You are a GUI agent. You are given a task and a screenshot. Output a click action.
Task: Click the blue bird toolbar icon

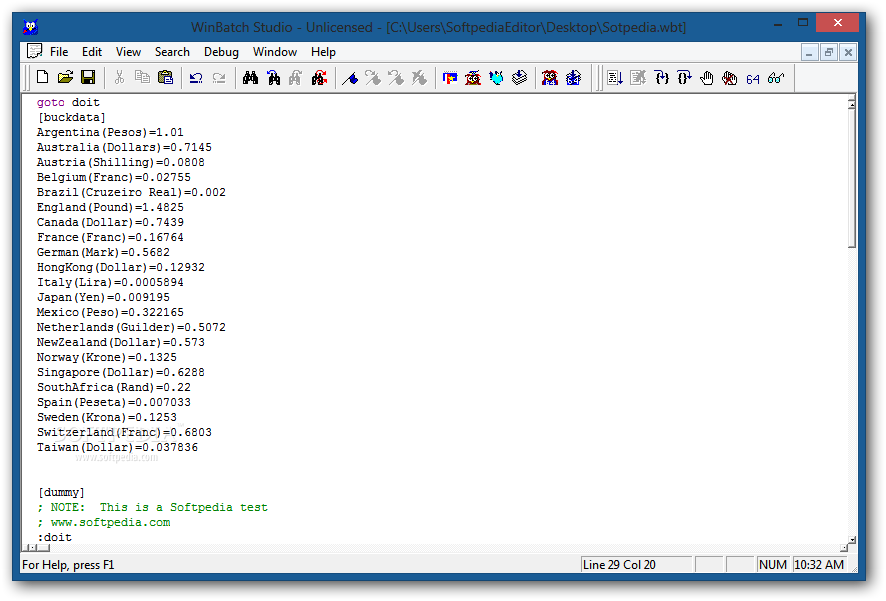(496, 77)
